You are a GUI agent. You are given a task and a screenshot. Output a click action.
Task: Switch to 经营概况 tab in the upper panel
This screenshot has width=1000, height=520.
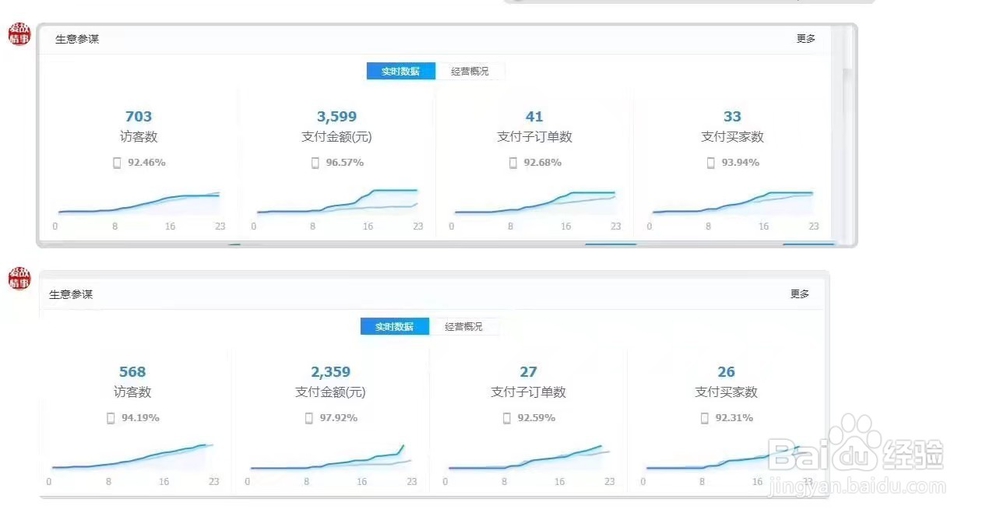click(469, 71)
